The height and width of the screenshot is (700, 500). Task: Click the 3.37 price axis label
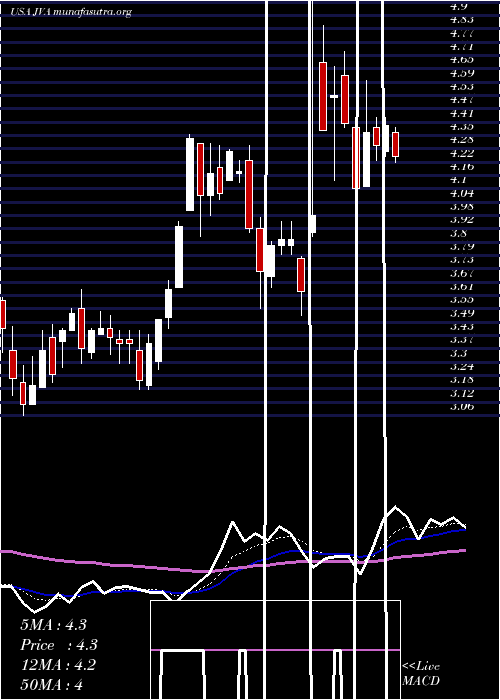click(x=462, y=340)
